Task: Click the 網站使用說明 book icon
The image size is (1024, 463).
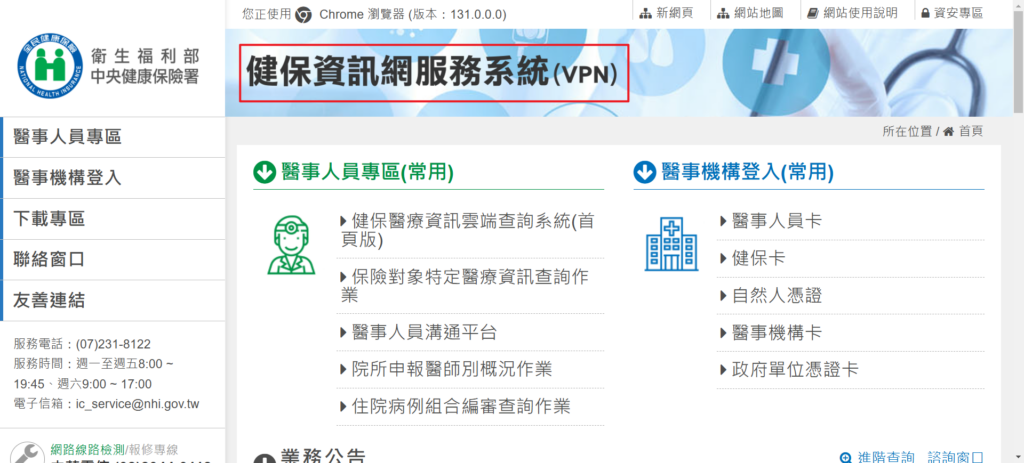Action: tap(812, 13)
